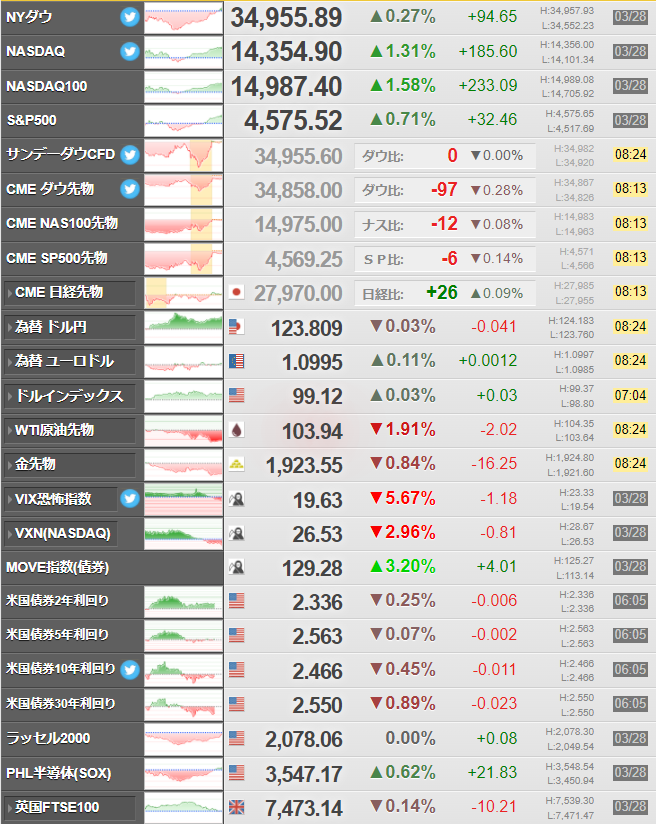Image resolution: width=656 pixels, height=824 pixels.
Task: Click the fear icon in VIX恐怖指数 row
Action: pyautogui.click(x=237, y=498)
